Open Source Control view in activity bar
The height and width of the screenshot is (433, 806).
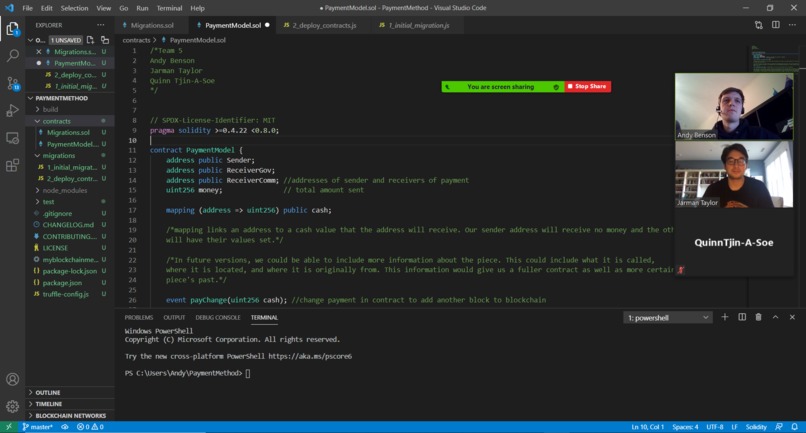click(x=12, y=83)
